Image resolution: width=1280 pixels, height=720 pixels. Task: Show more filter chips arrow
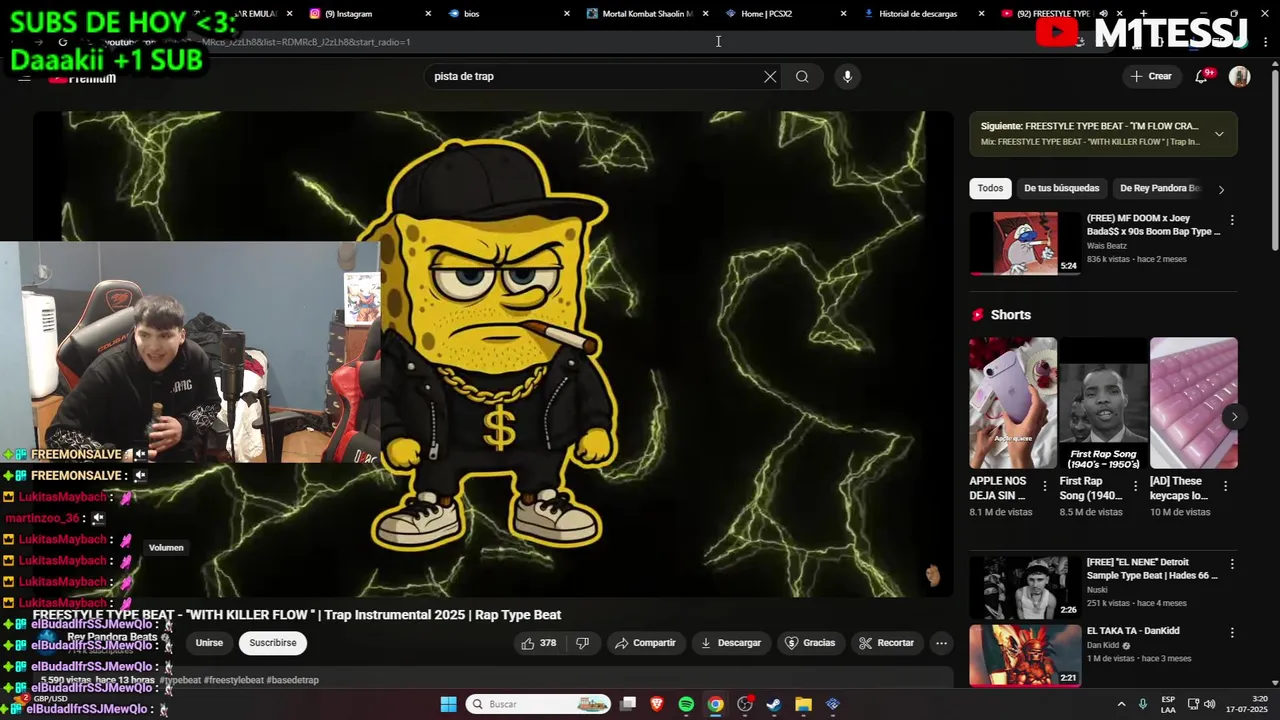(x=1221, y=189)
